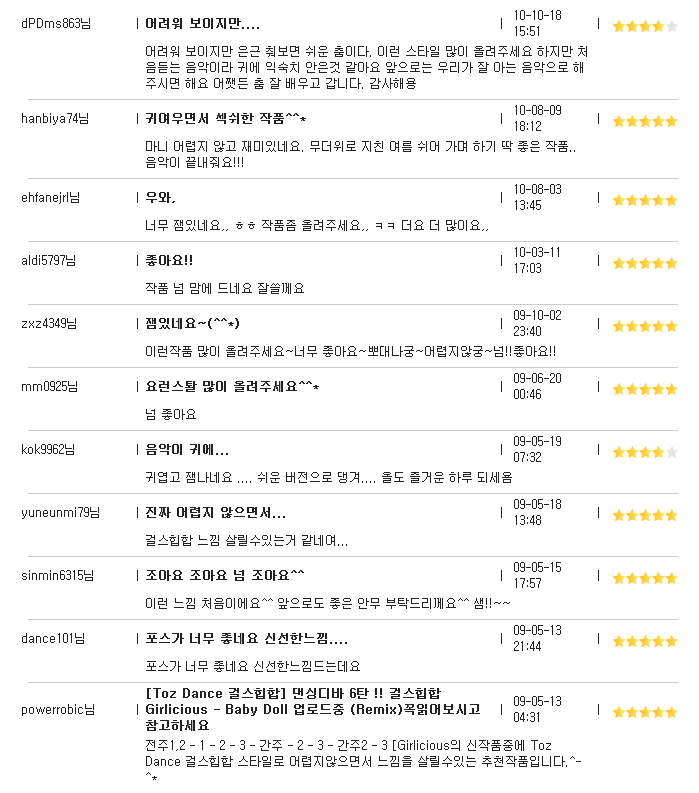The width and height of the screenshot is (699, 793).
Task: Open the review titled '어려워 보이지만....'
Action: tap(202, 24)
